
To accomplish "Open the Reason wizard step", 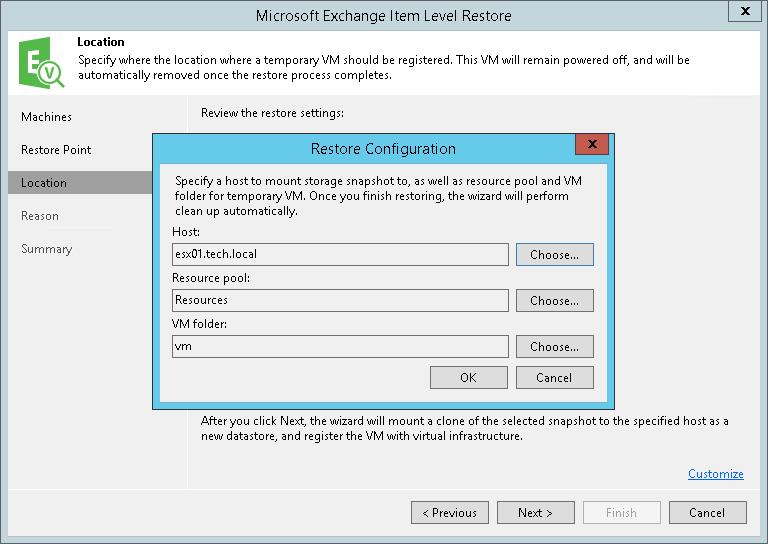I will pyautogui.click(x=40, y=216).
